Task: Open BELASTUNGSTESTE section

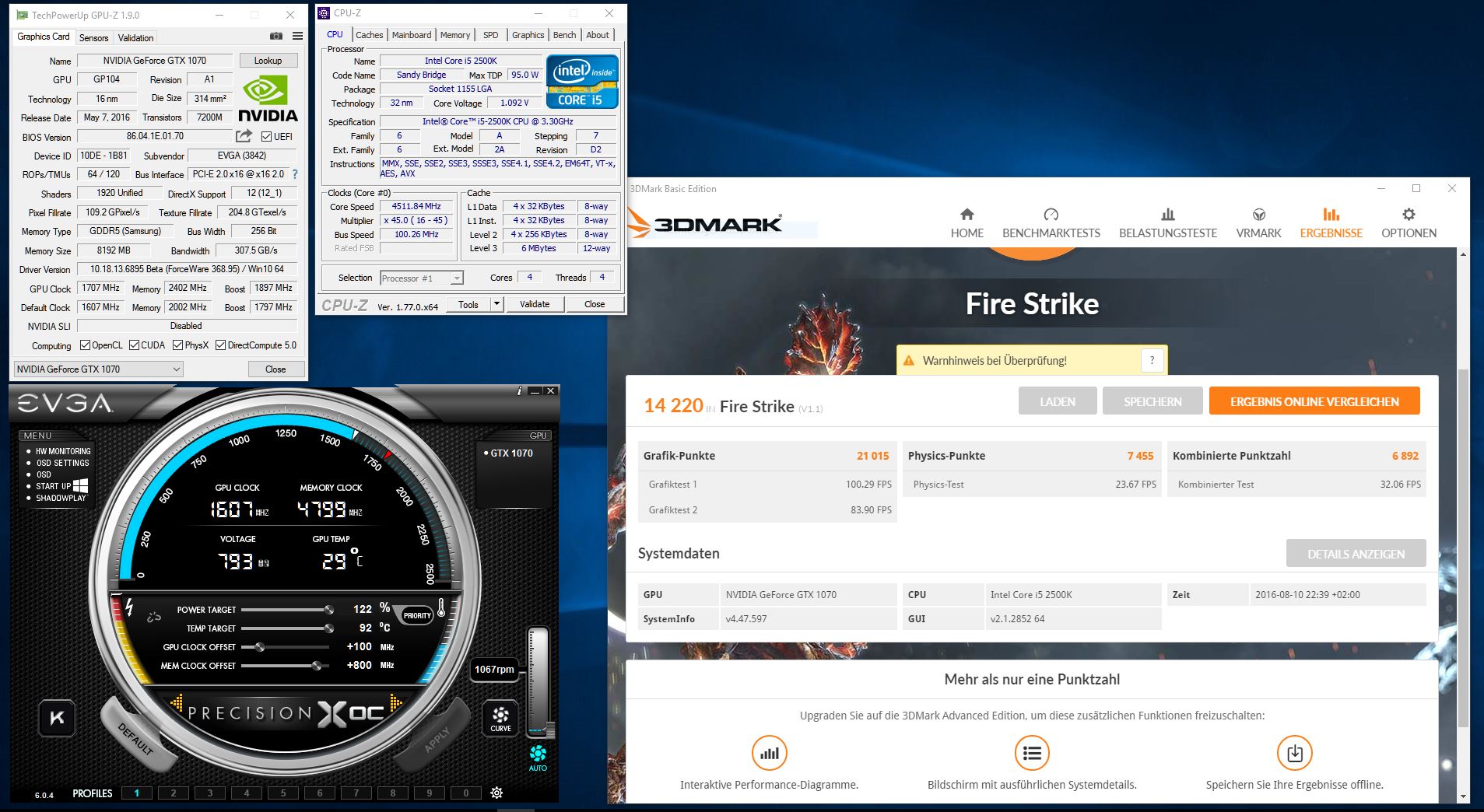Action: click(x=1167, y=223)
